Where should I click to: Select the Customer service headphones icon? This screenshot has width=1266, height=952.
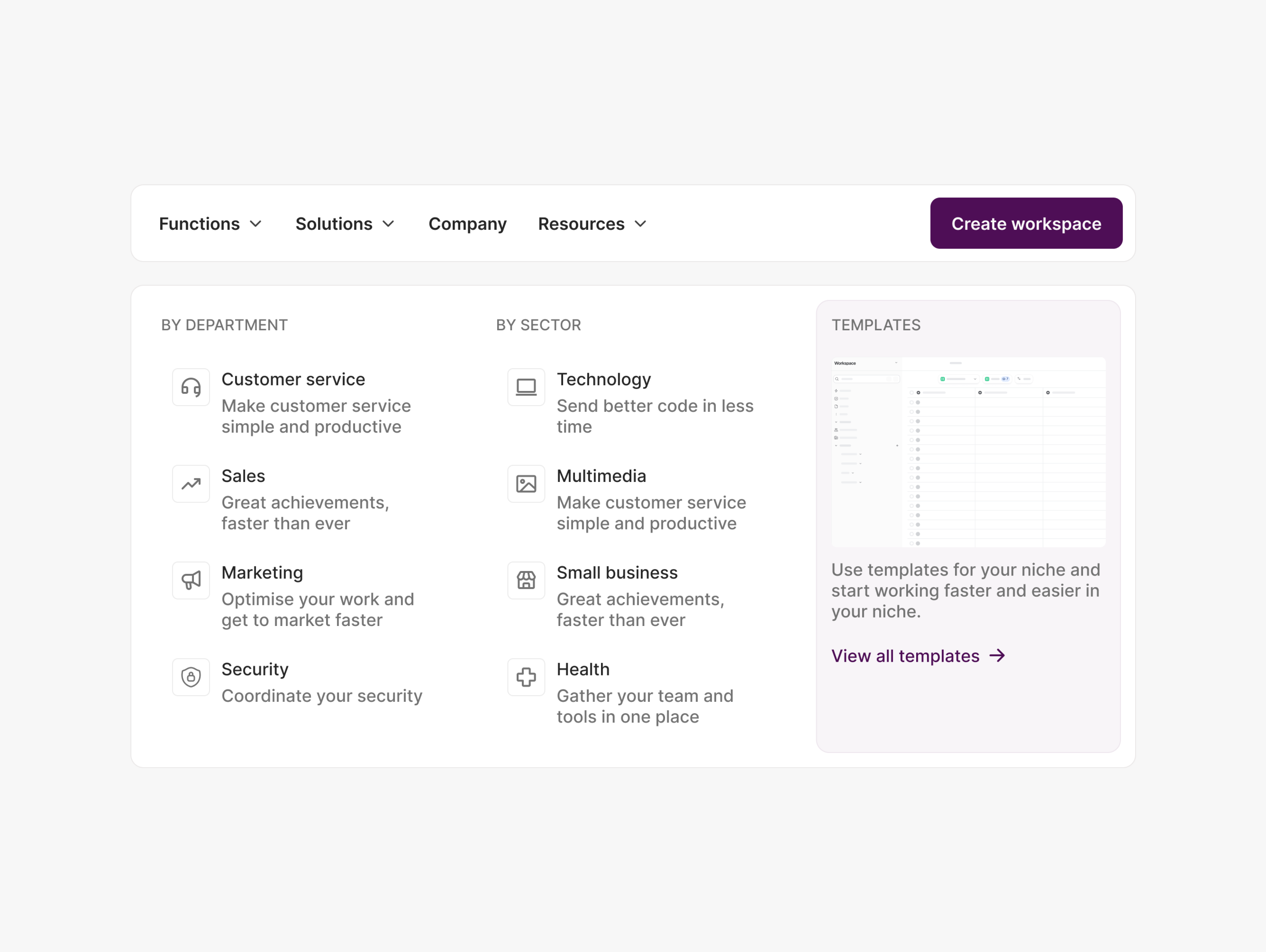click(x=191, y=387)
